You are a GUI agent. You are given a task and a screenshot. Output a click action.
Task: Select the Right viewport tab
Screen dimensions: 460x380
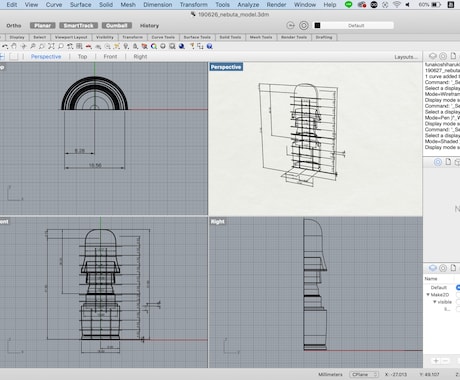140,57
